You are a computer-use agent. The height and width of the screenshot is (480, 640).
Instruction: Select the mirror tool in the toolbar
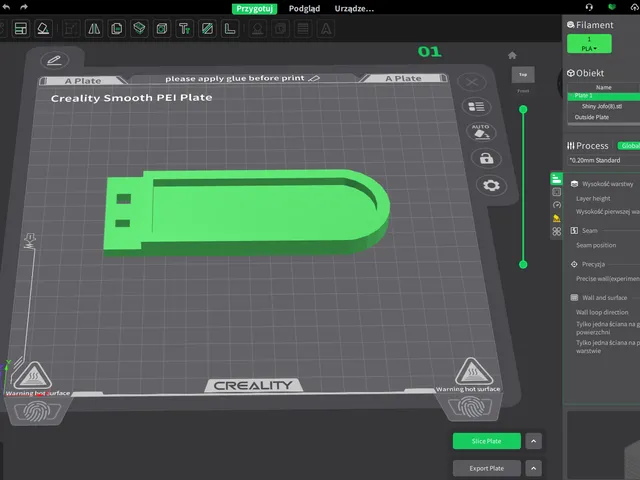[94, 29]
